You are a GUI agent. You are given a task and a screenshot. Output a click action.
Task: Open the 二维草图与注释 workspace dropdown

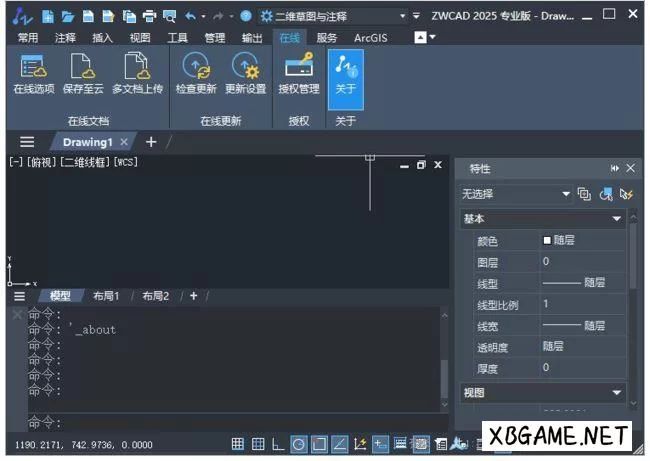tap(402, 16)
